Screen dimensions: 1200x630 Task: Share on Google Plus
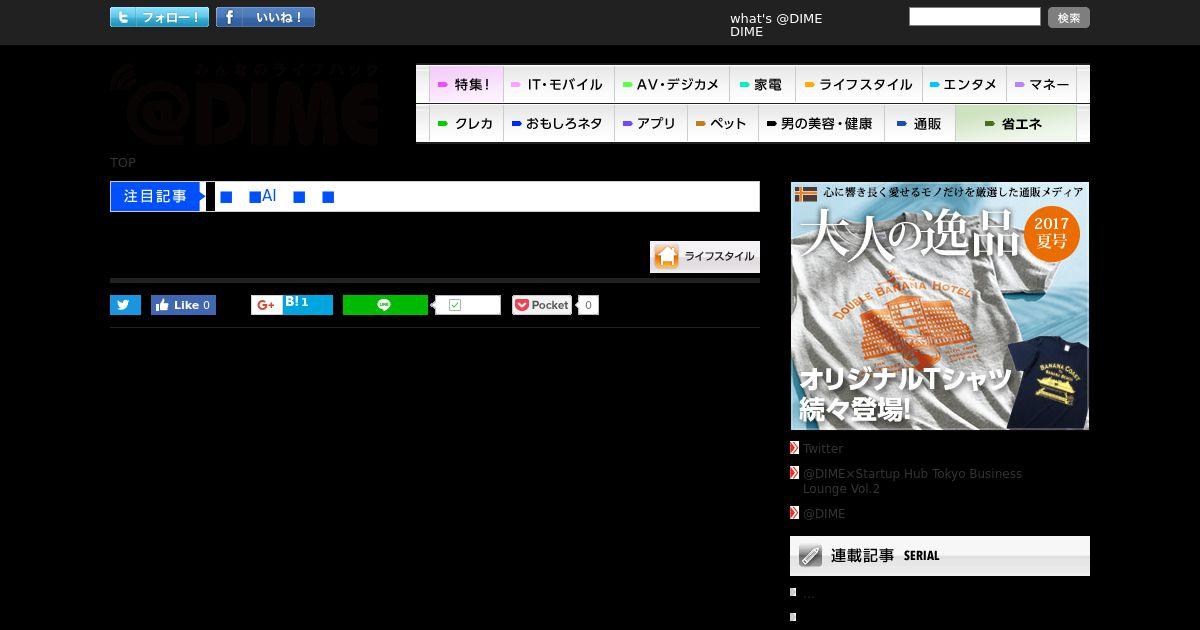[266, 305]
